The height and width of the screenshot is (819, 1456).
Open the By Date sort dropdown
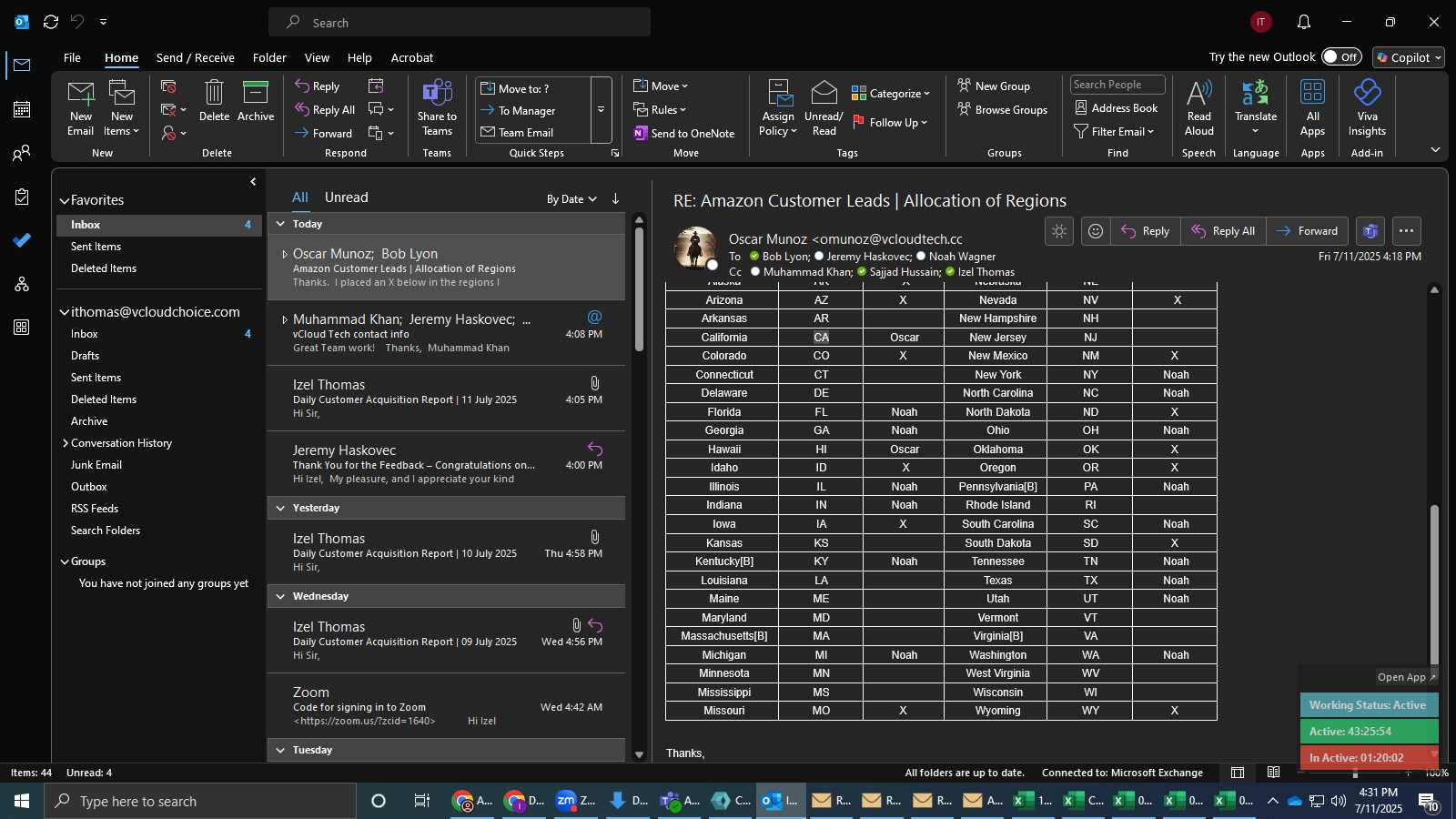click(x=571, y=199)
